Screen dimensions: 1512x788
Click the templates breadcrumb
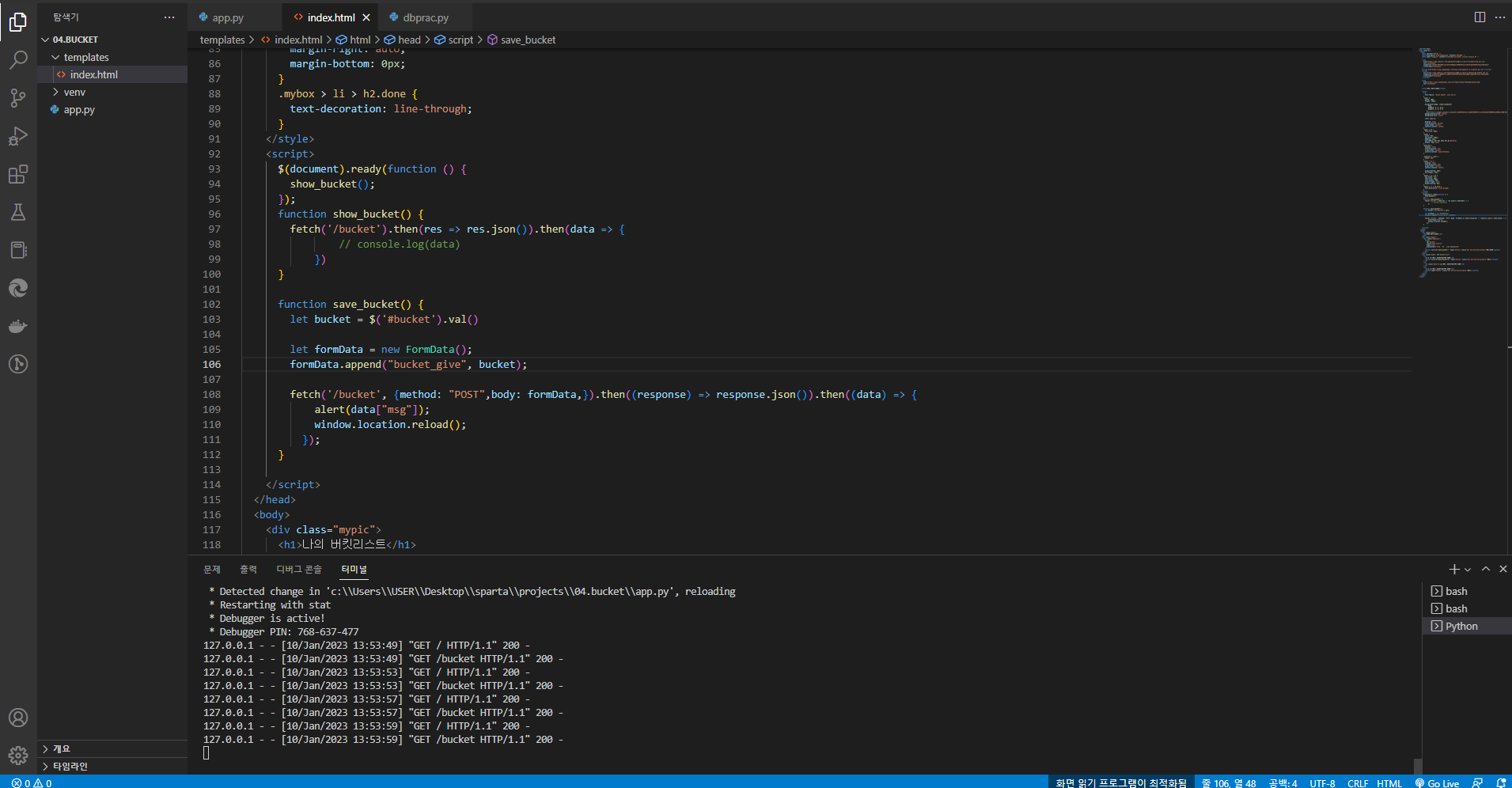(x=222, y=40)
